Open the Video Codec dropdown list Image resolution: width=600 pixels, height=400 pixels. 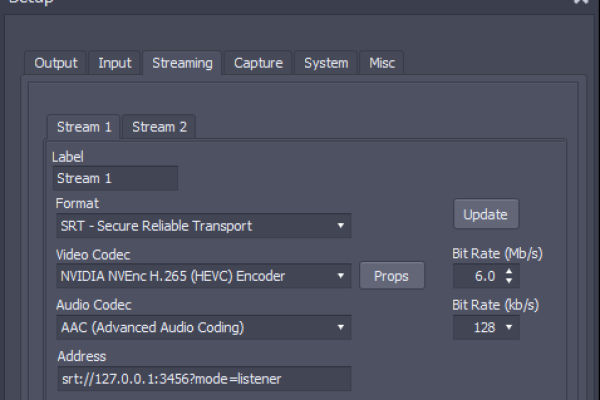tap(202, 276)
